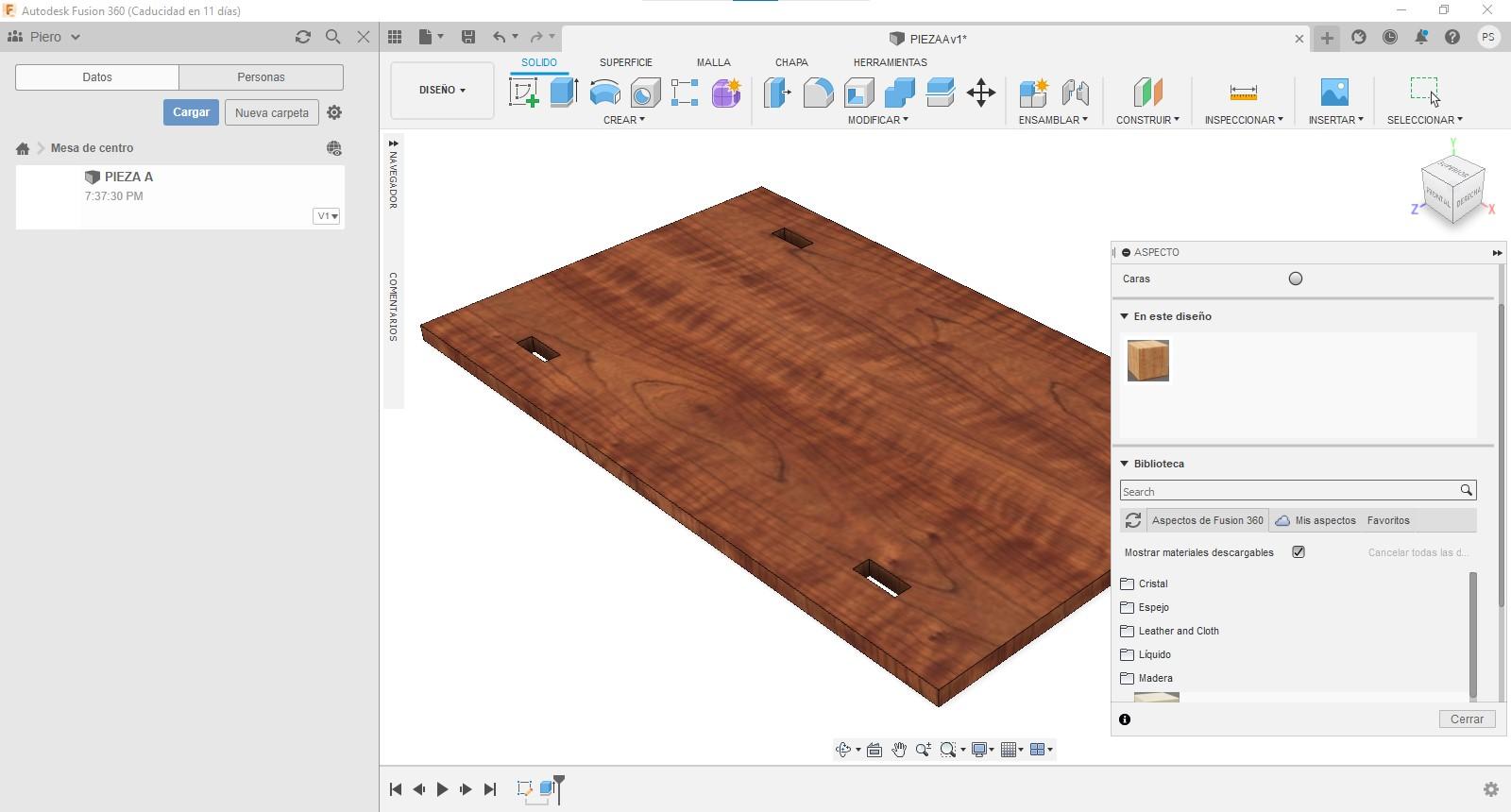Select the Fillet tool
This screenshot has width=1511, height=812.
tap(818, 93)
